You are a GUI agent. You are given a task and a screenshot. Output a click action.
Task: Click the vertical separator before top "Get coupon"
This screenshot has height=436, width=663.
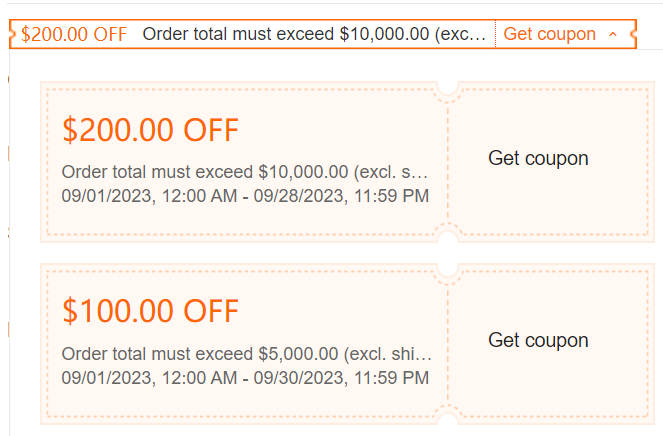click(495, 34)
